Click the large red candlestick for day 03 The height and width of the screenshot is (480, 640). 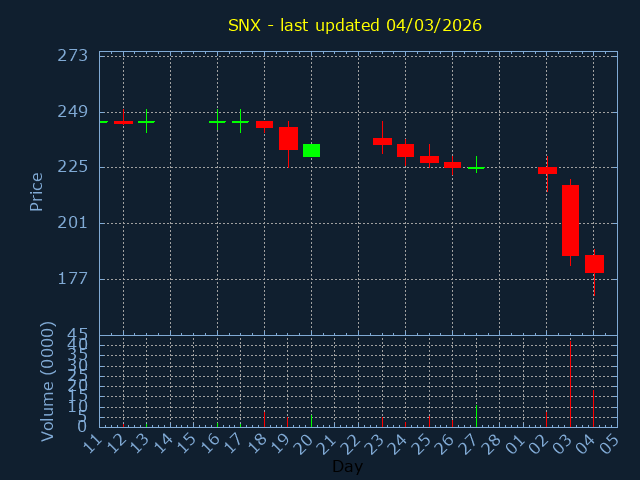click(x=570, y=220)
